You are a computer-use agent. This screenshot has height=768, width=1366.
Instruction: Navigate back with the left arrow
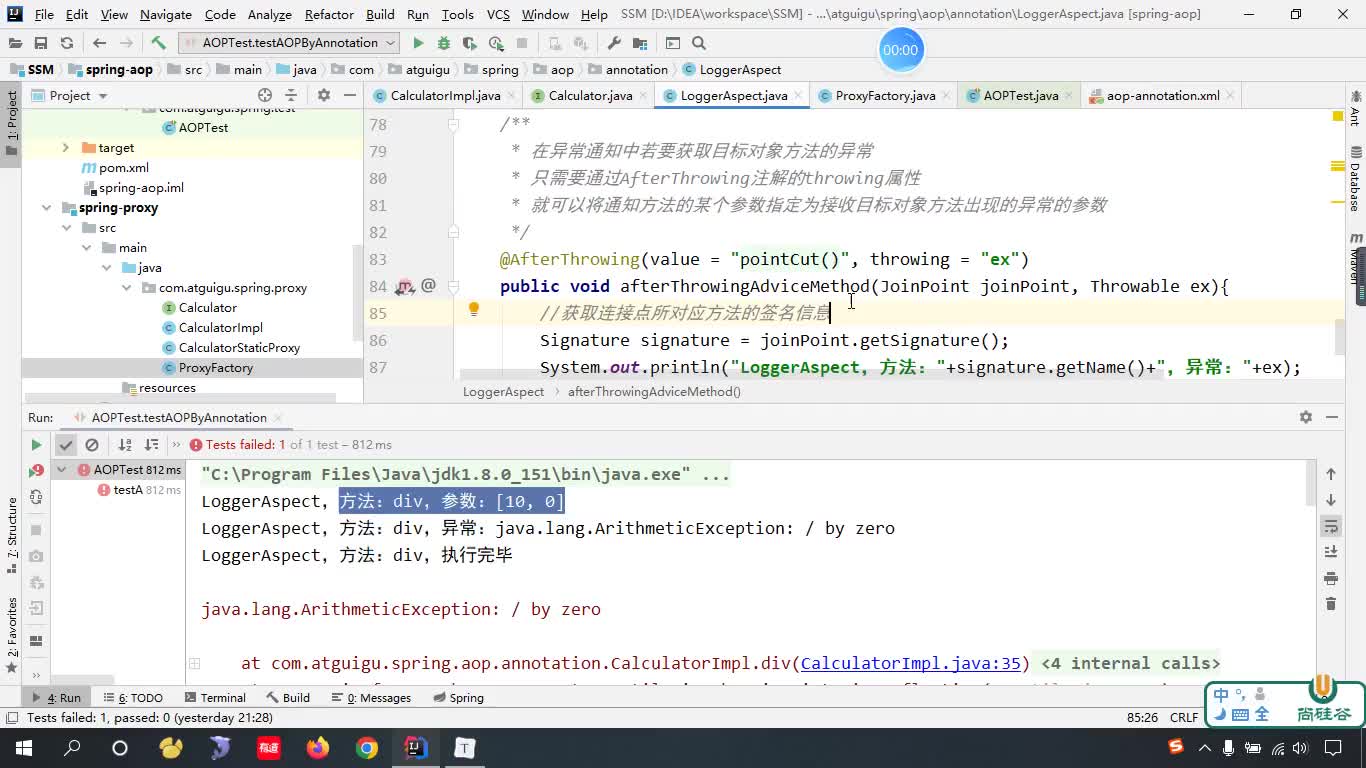(99, 43)
